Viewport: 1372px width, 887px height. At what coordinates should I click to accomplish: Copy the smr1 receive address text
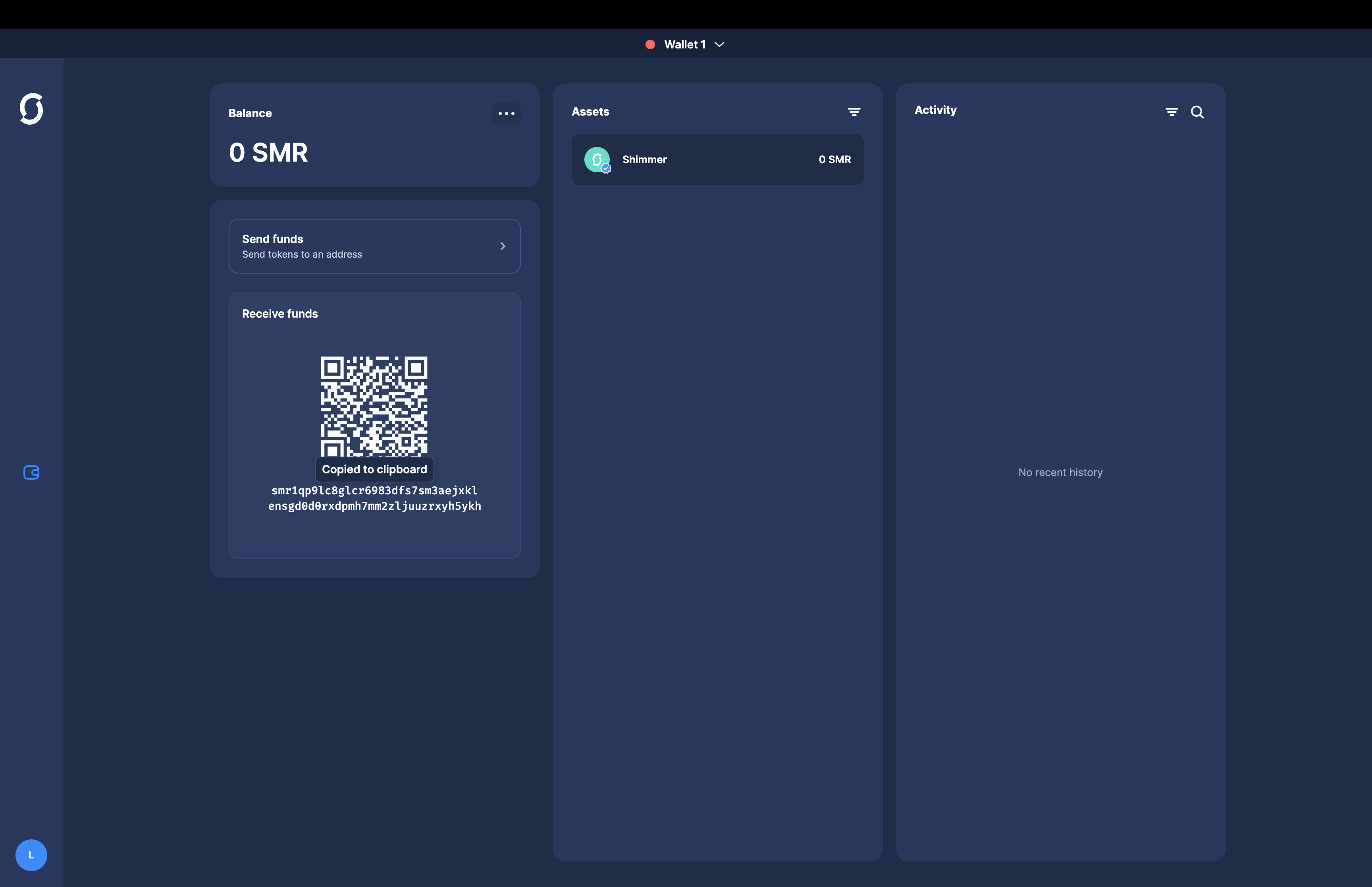(x=374, y=498)
